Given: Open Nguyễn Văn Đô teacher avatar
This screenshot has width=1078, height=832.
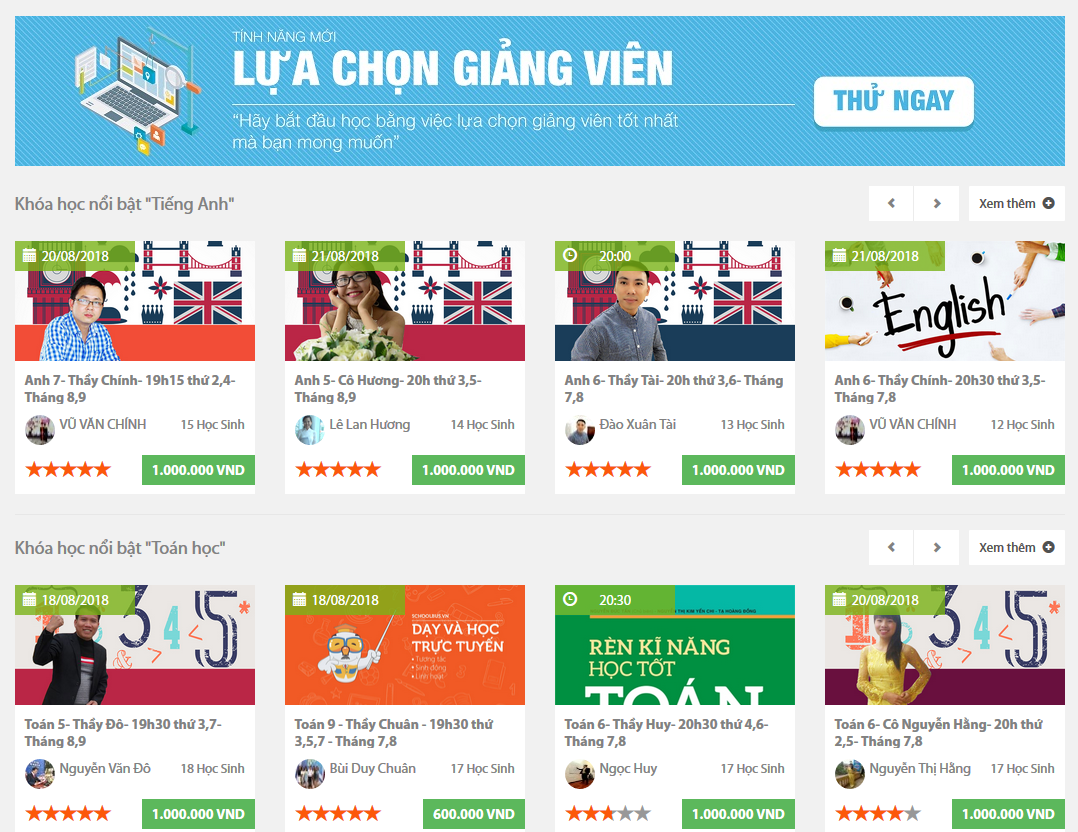Looking at the screenshot, I should 40,774.
